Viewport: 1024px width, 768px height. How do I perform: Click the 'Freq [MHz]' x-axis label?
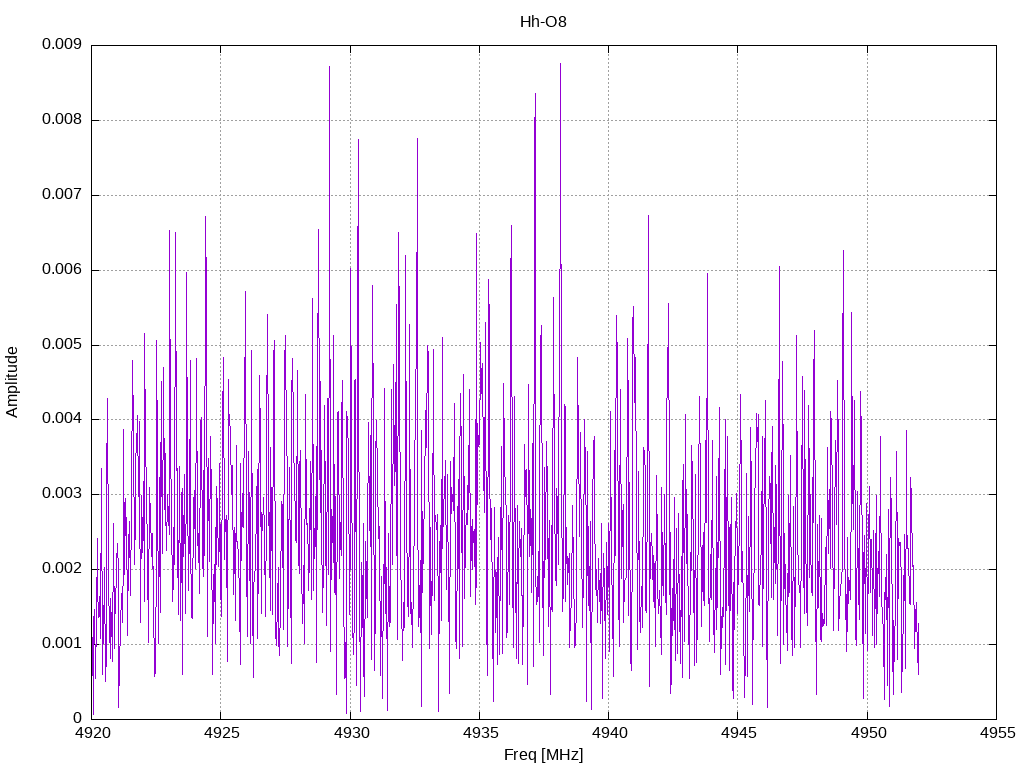tap(543, 755)
